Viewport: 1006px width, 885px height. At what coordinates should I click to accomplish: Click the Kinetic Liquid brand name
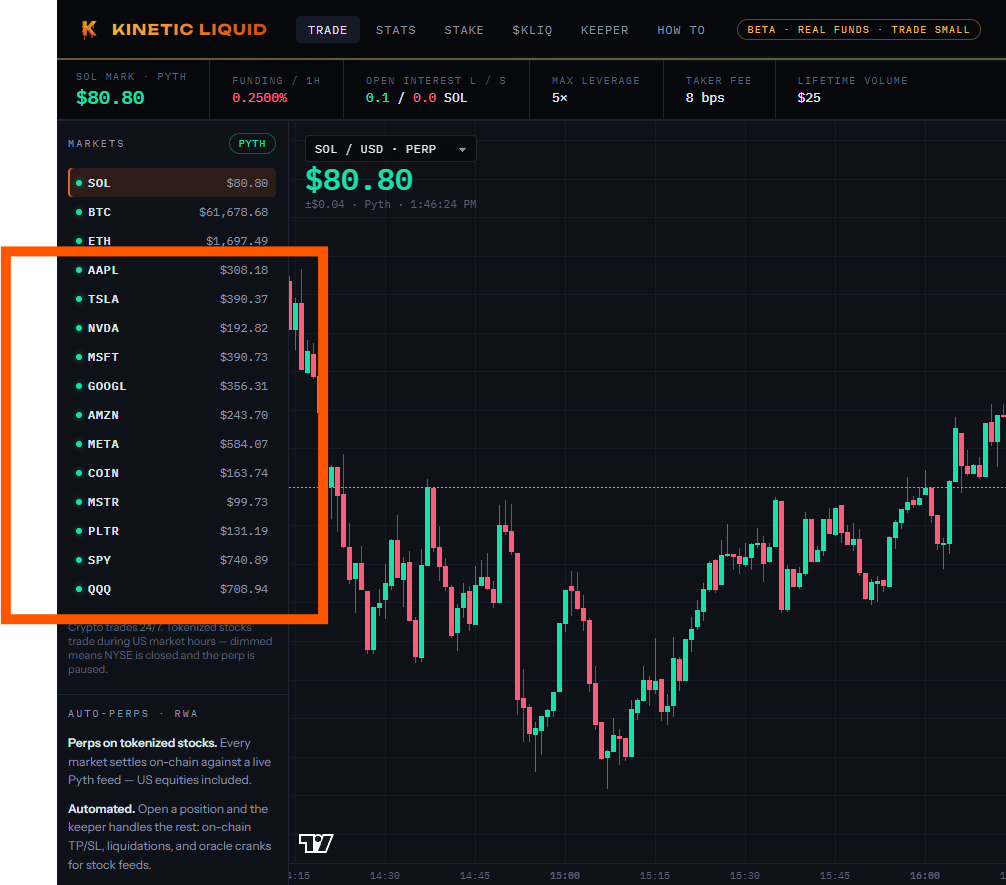click(x=189, y=30)
